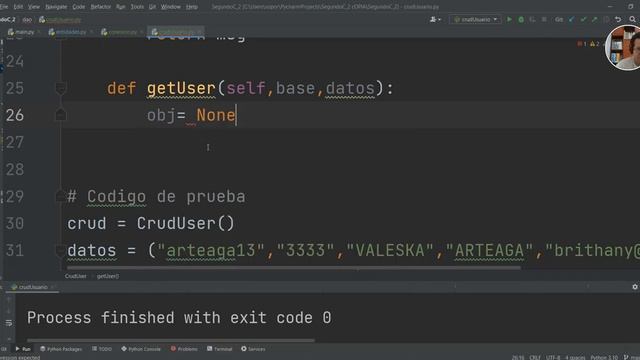Run the crudUsuario configuration
The height and width of the screenshot is (360, 640).
point(509,19)
